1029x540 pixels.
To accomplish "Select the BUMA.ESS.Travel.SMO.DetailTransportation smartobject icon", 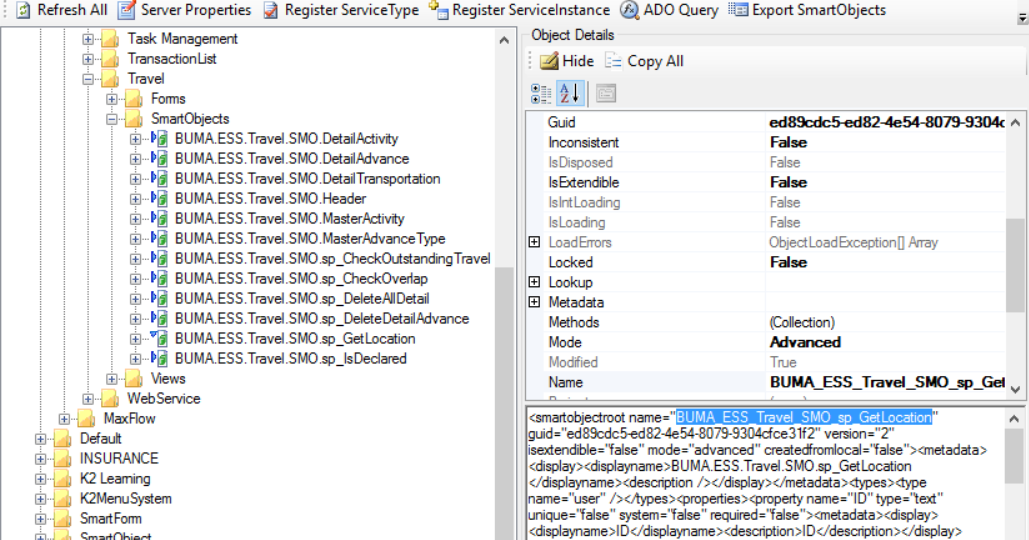I will pyautogui.click(x=159, y=178).
